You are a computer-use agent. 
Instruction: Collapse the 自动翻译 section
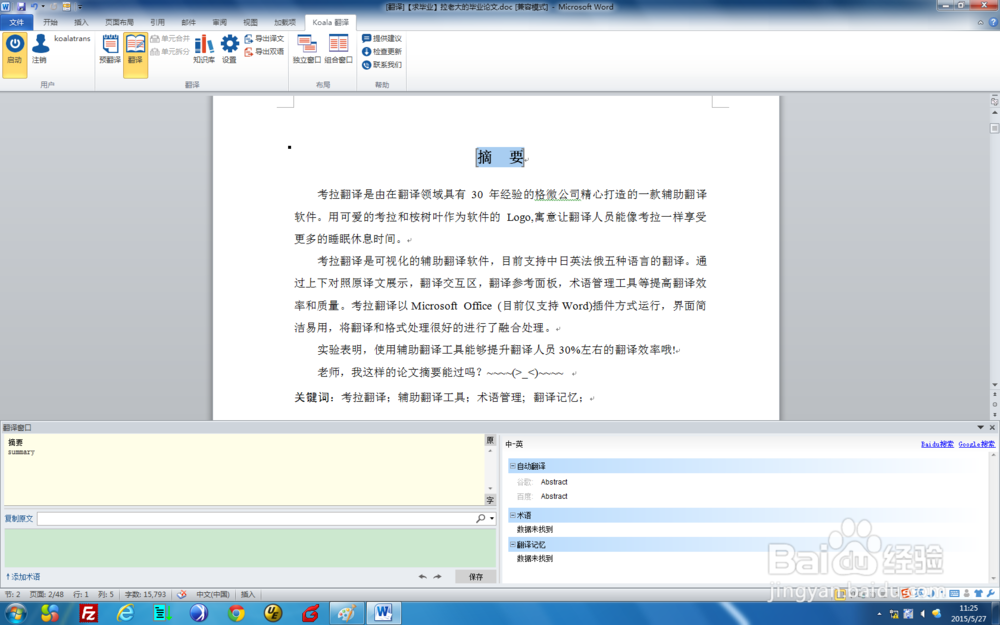512,466
